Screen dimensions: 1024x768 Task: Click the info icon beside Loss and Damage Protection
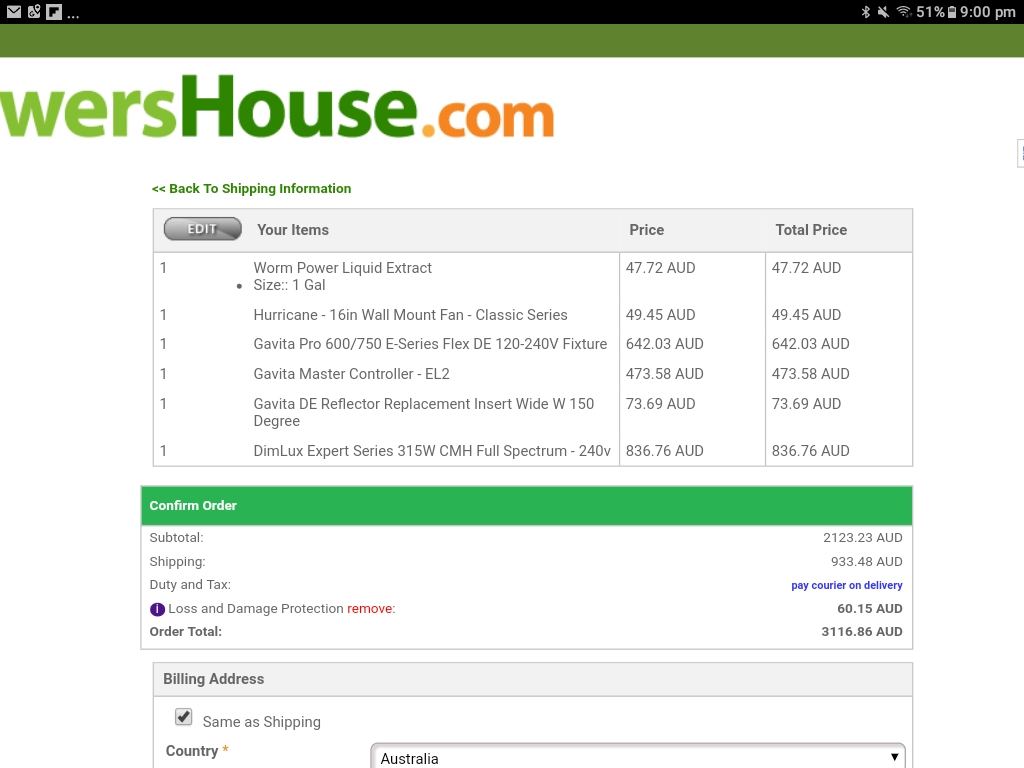pyautogui.click(x=157, y=609)
